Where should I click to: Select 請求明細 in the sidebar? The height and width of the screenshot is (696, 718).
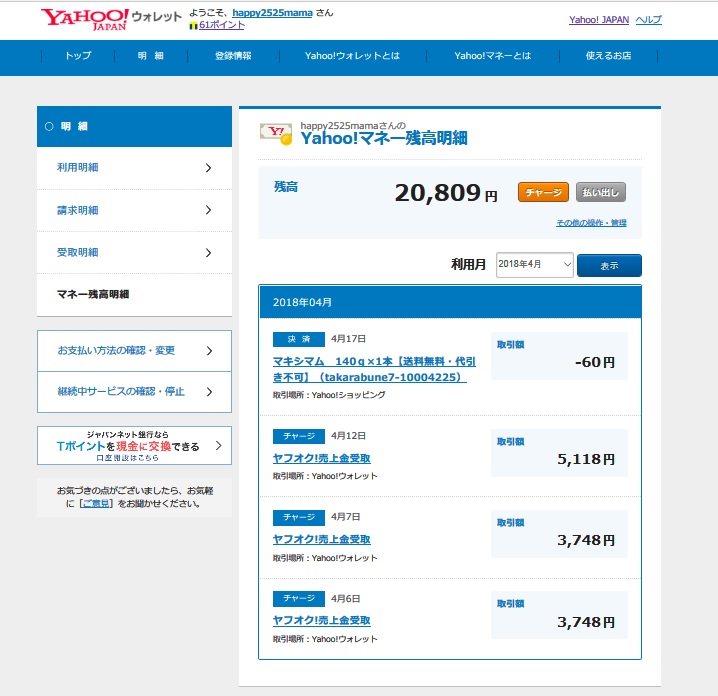tap(134, 210)
